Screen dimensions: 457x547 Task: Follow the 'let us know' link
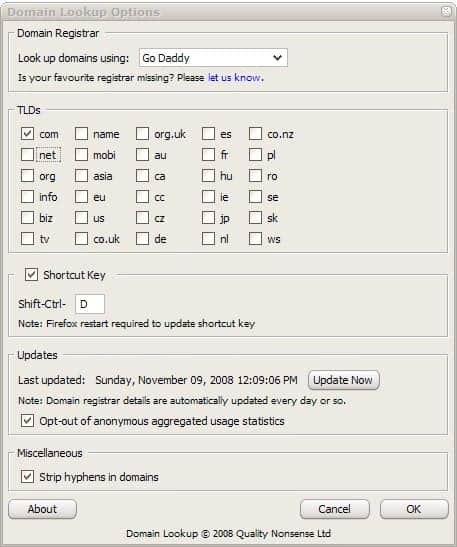tap(234, 77)
